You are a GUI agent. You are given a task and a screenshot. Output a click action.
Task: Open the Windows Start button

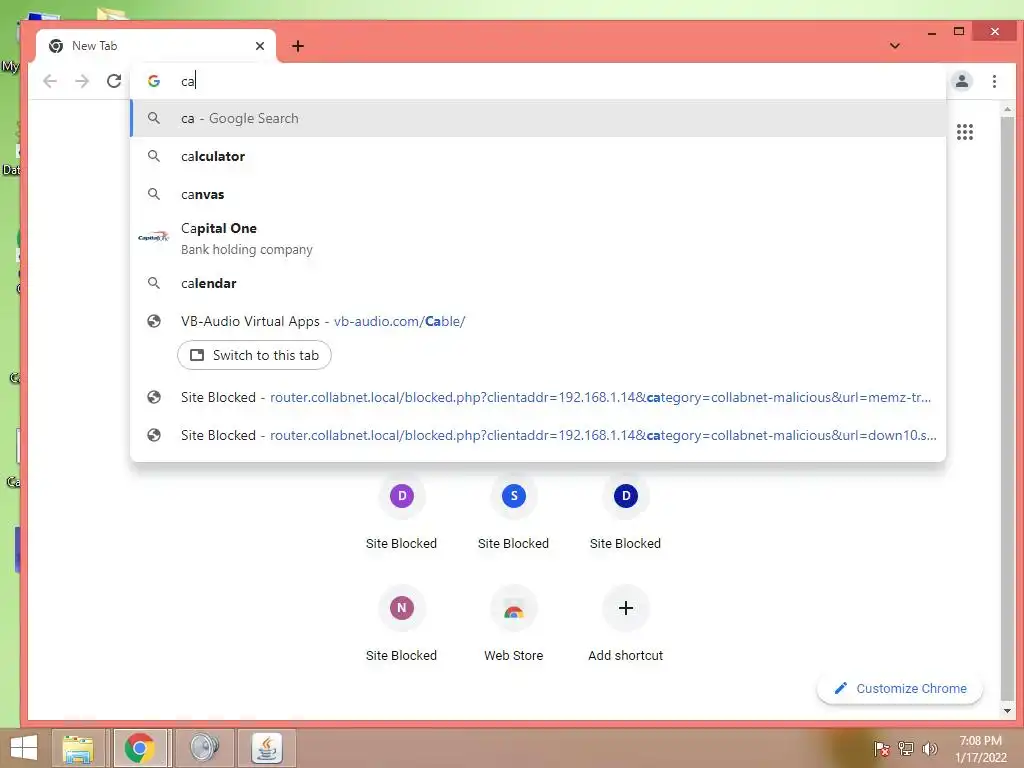point(24,748)
